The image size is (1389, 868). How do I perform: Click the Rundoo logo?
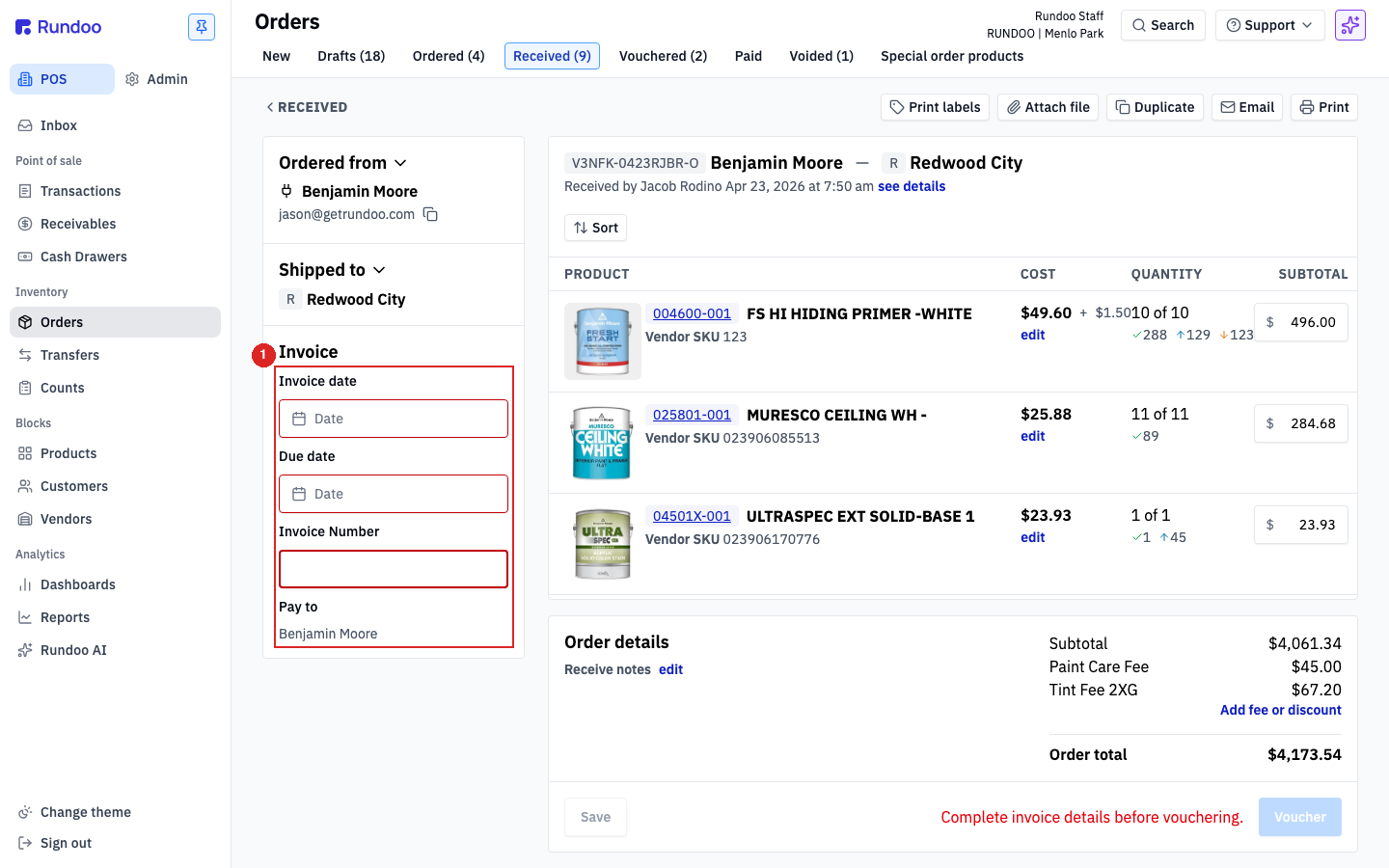tap(59, 27)
